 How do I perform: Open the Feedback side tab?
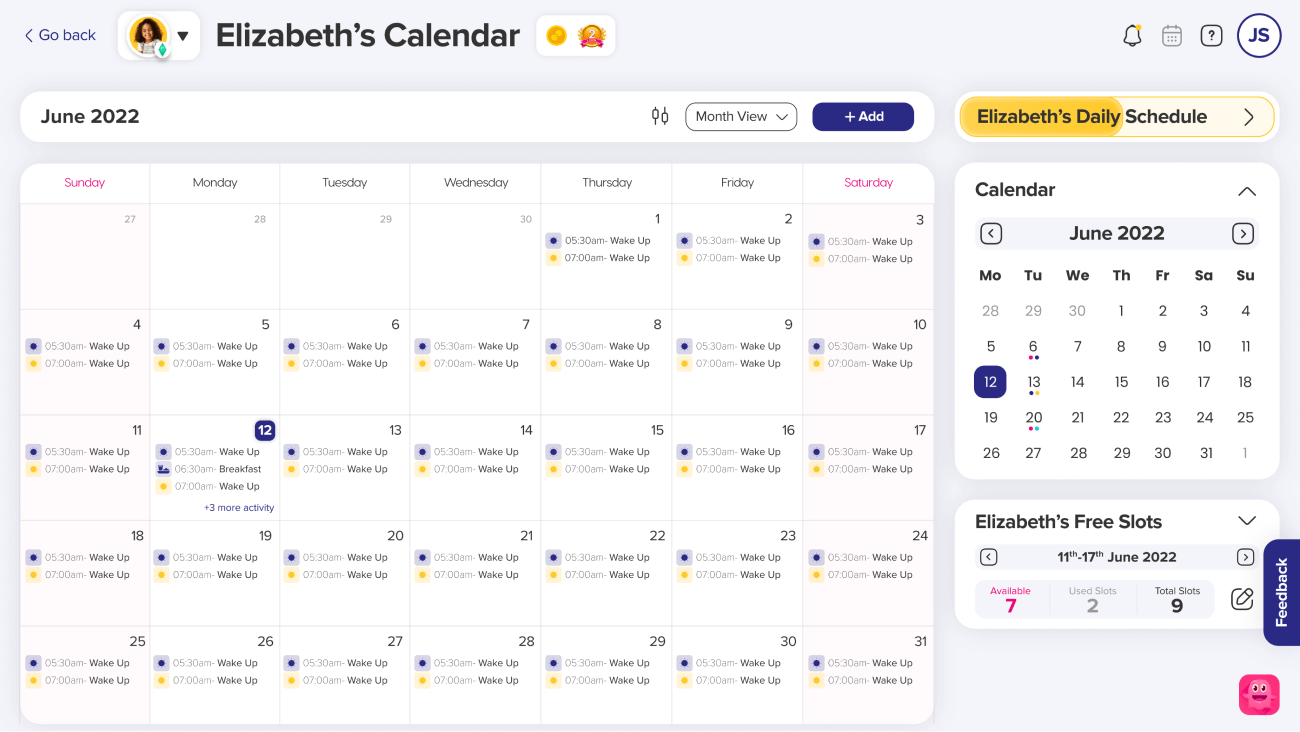pos(1282,592)
